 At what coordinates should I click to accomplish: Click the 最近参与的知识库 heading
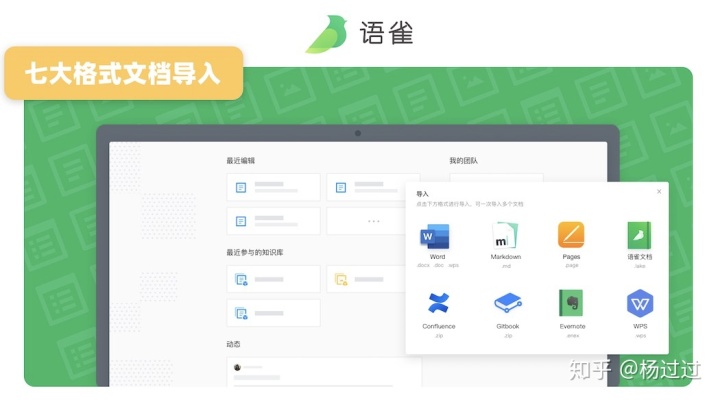tap(254, 253)
